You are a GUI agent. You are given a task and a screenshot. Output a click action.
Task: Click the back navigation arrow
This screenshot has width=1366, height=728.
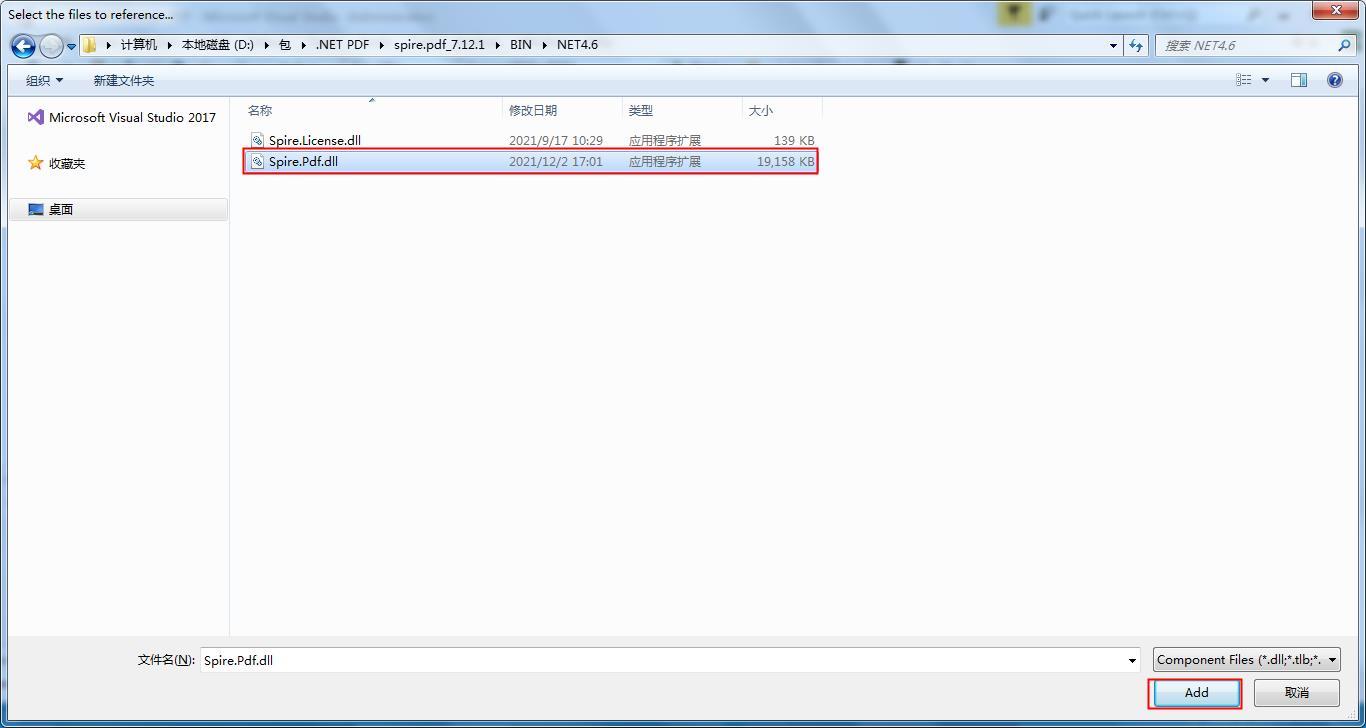pos(22,45)
